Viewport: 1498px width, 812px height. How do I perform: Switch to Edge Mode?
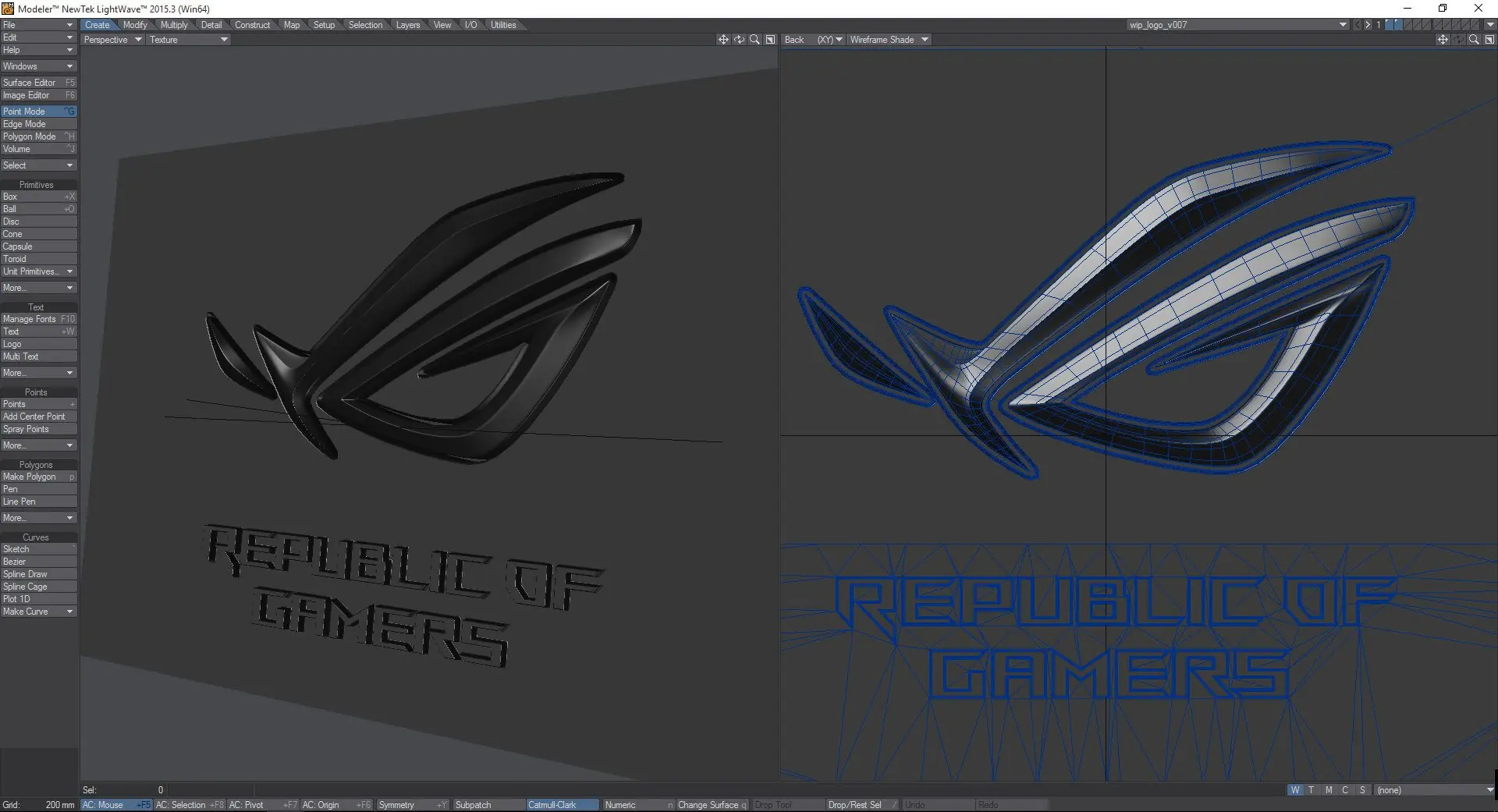coord(38,124)
